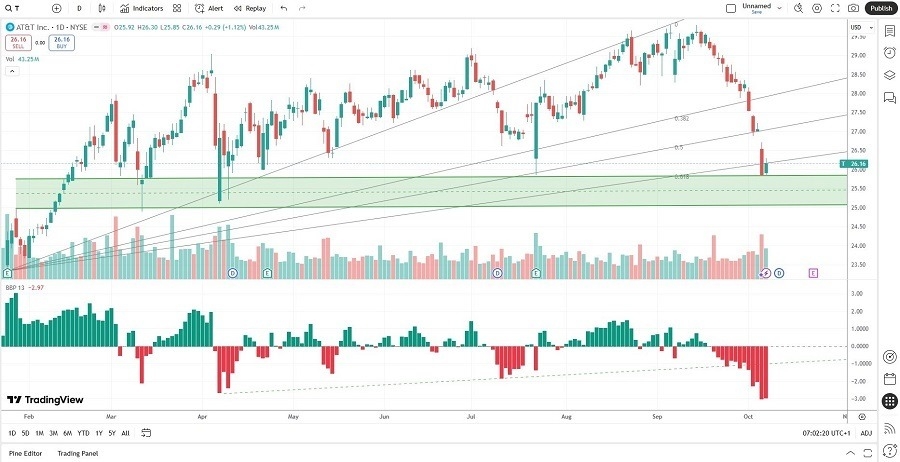The image size is (900, 462).
Task: Toggle the layout setup square icon
Action: 729,8
